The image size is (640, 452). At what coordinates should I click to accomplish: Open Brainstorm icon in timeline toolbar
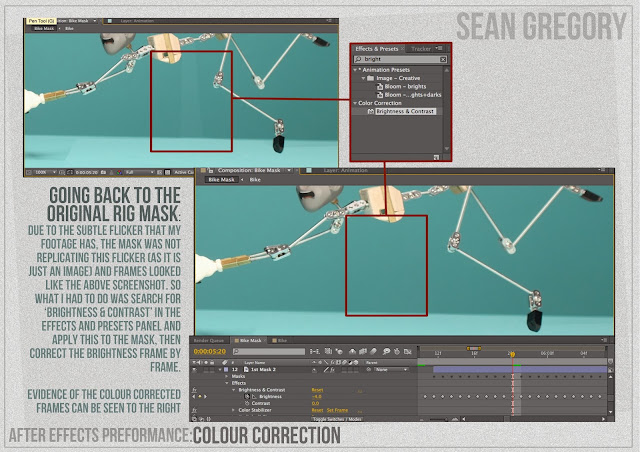point(386,351)
